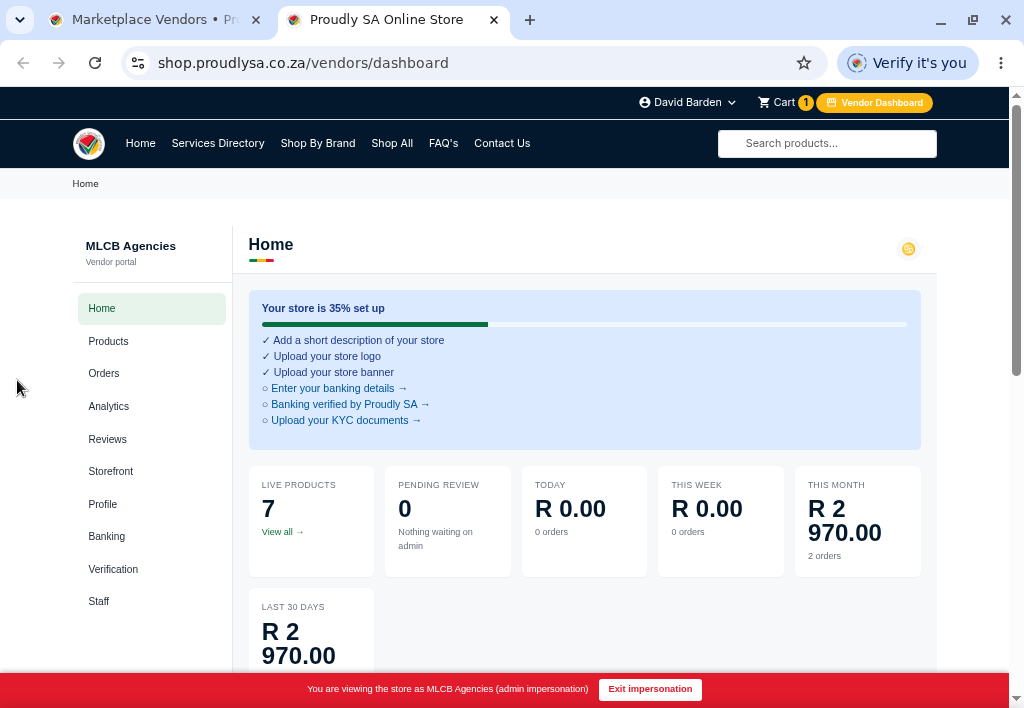Viewport: 1024px width, 708px height.
Task: Go forward in browser history
Action: coord(59,63)
